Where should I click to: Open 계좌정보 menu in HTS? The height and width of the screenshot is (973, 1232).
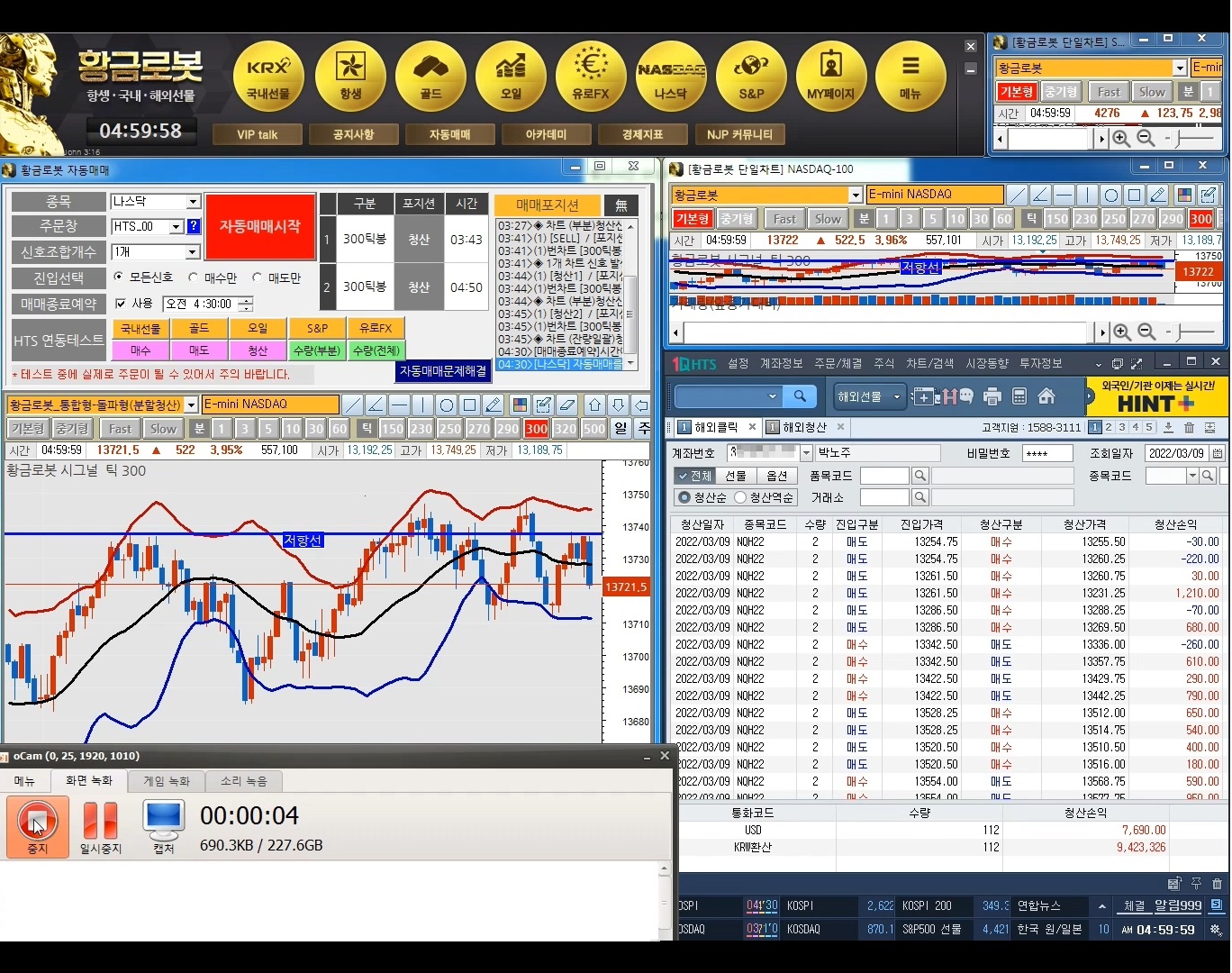781,364
